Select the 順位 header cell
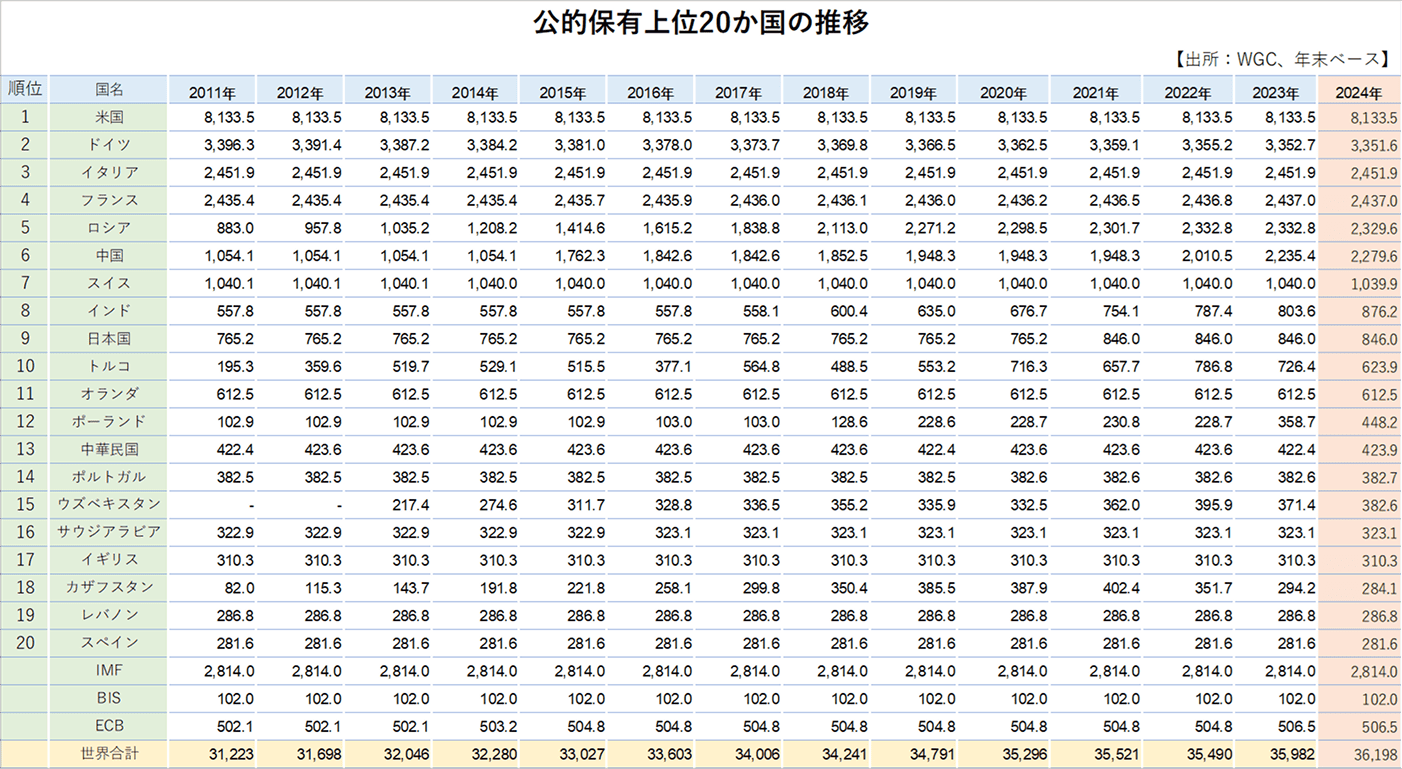Image resolution: width=1402 pixels, height=769 pixels. click(x=24, y=88)
